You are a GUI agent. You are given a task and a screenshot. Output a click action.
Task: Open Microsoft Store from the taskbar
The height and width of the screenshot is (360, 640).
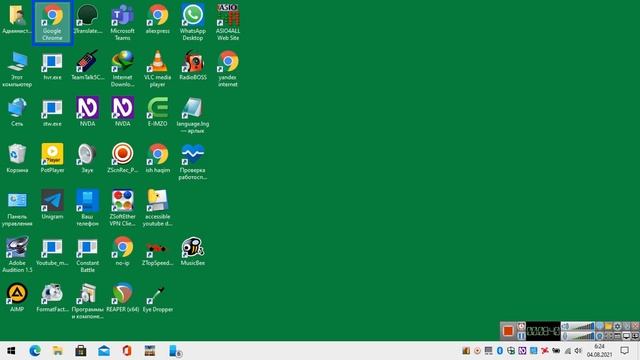80,351
